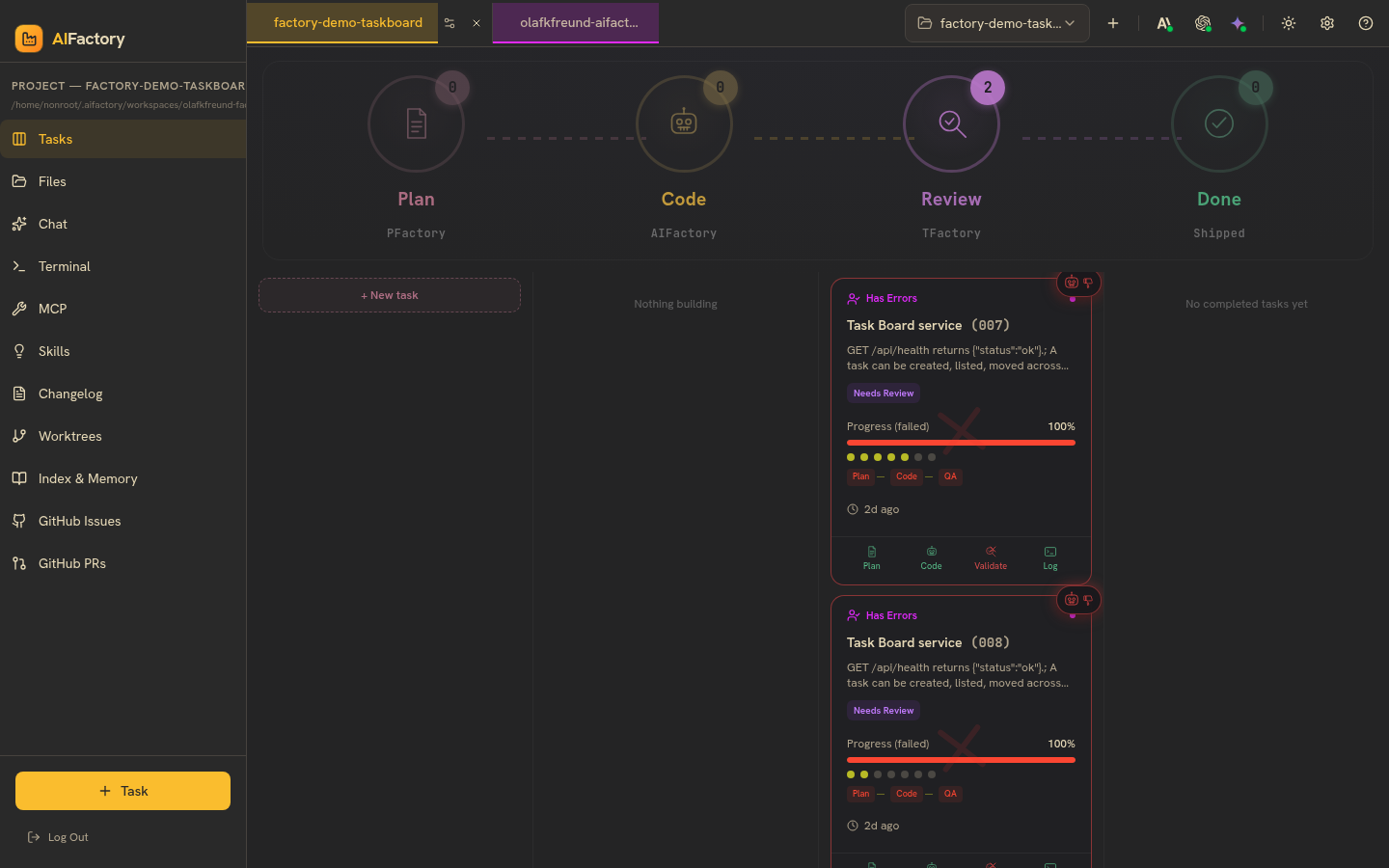
Task: Click Needs Review tag on task 007
Action: [884, 393]
